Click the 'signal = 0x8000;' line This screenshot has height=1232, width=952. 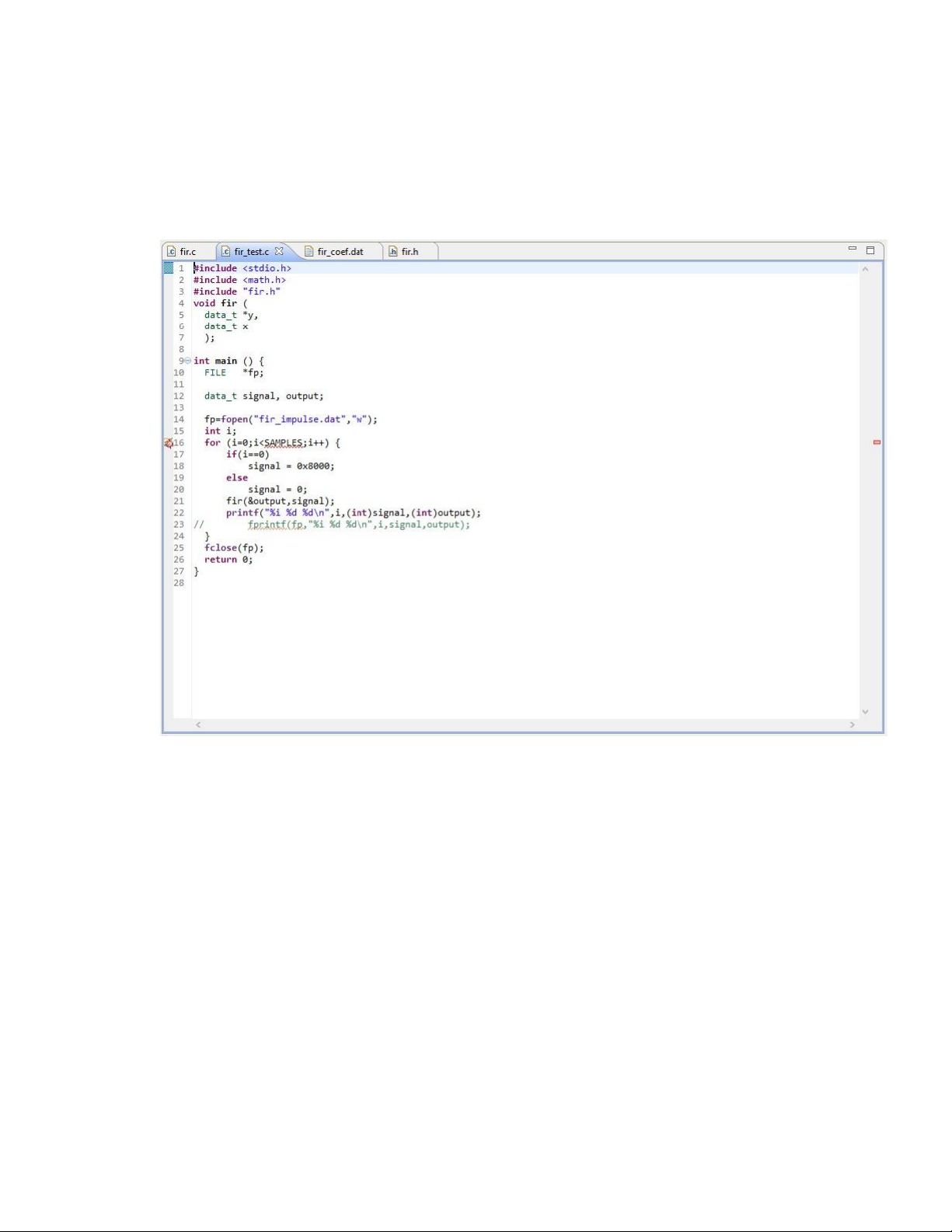click(x=291, y=466)
